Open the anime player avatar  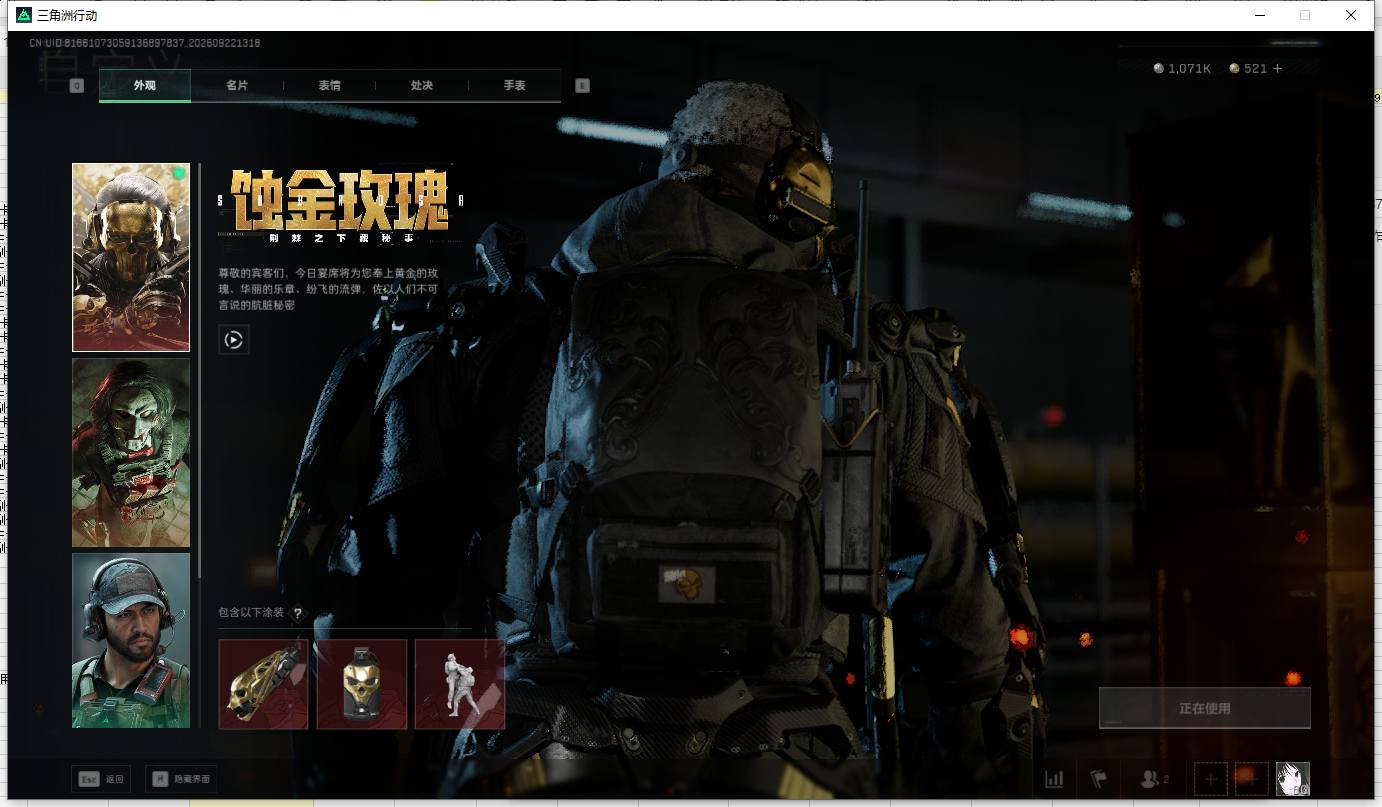1292,779
